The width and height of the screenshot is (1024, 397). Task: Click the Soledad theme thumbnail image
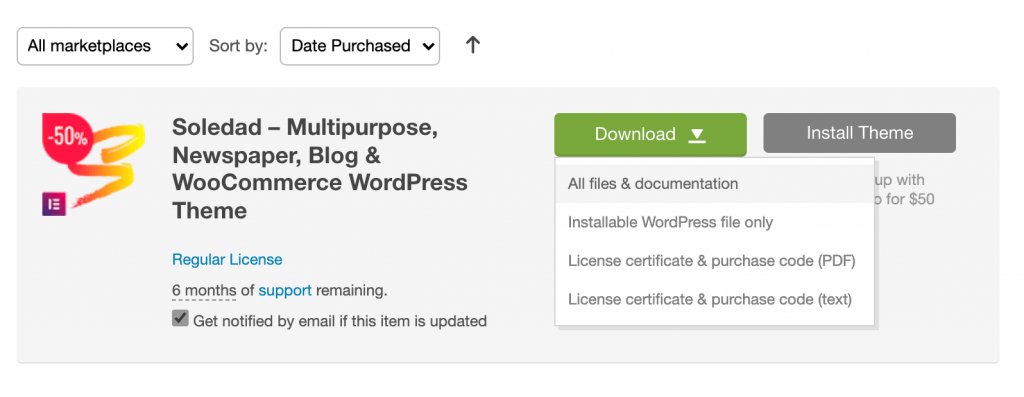pyautogui.click(x=93, y=165)
